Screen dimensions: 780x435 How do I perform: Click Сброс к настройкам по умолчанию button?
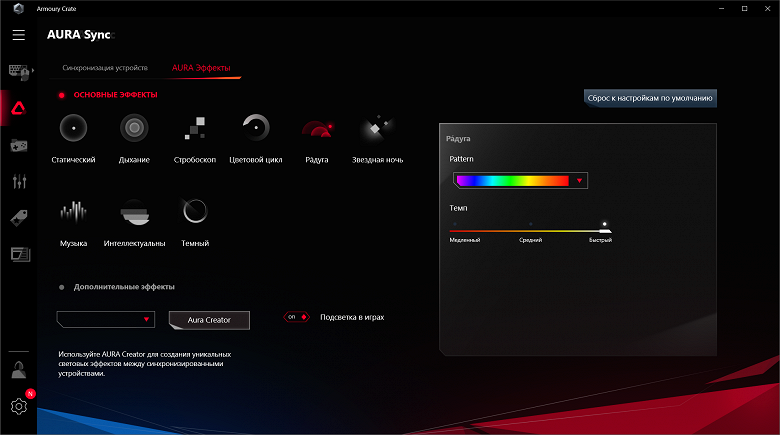650,98
